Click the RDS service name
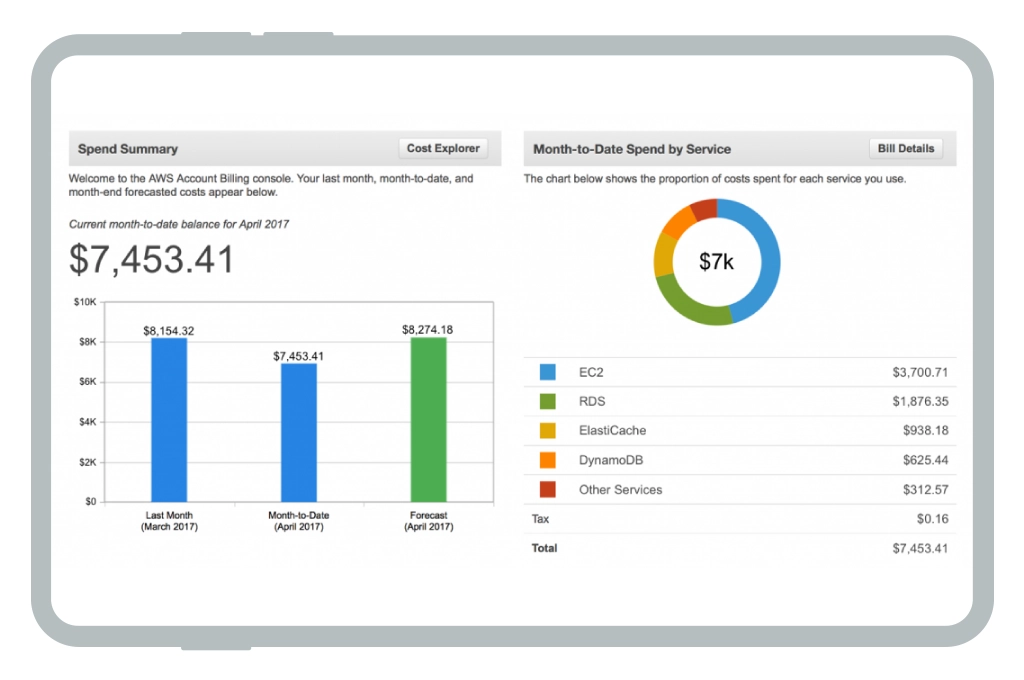1024x680 pixels. point(592,401)
